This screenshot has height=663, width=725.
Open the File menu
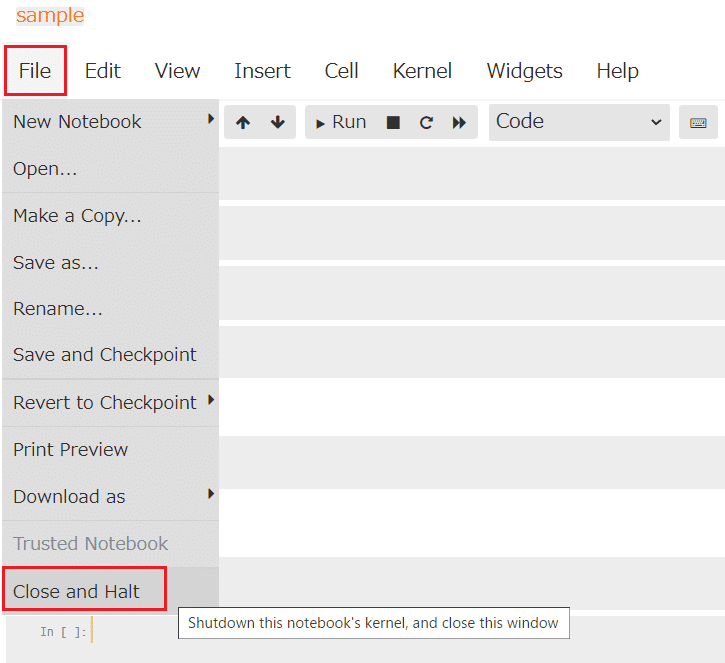(x=35, y=71)
